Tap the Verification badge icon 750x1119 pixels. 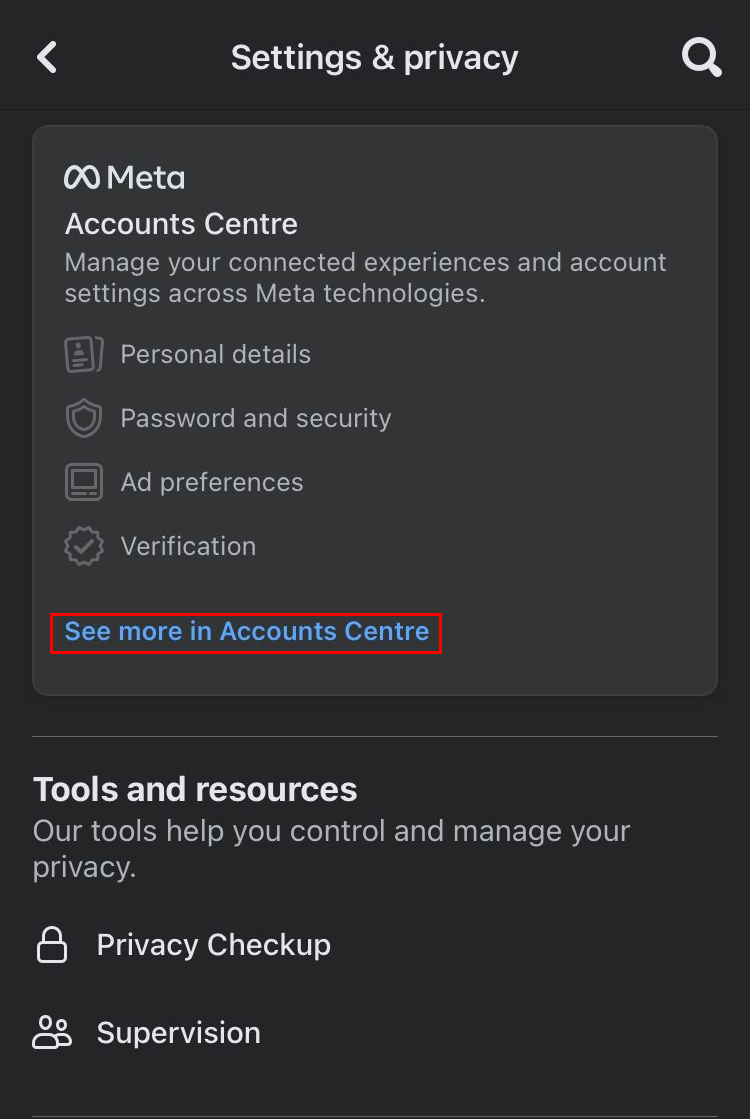pyautogui.click(x=84, y=546)
